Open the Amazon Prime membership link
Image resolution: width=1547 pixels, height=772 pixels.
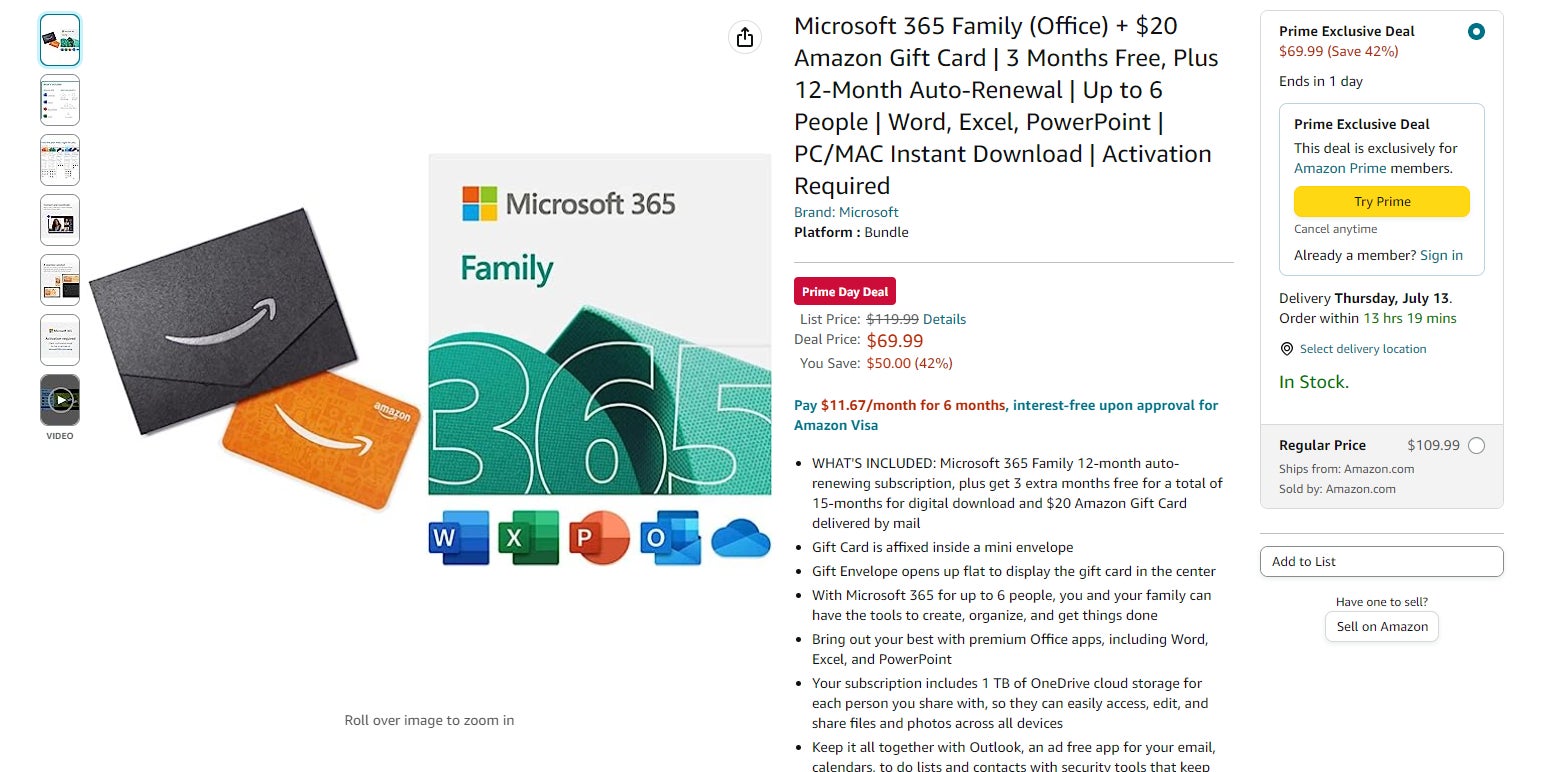1340,168
